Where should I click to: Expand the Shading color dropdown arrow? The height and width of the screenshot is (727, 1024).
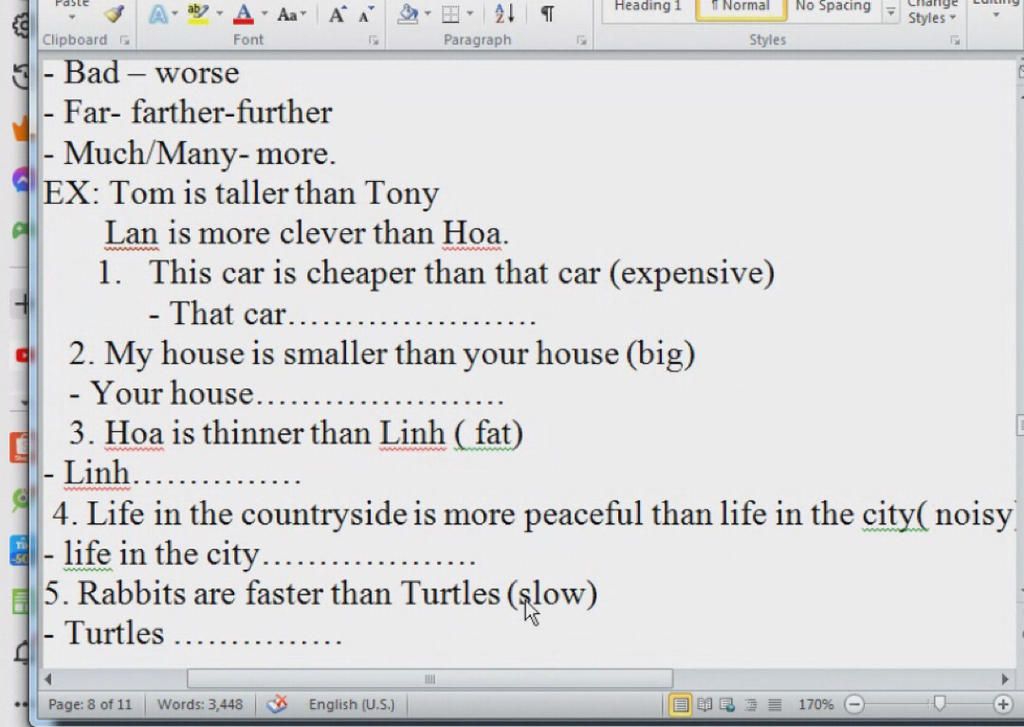428,14
